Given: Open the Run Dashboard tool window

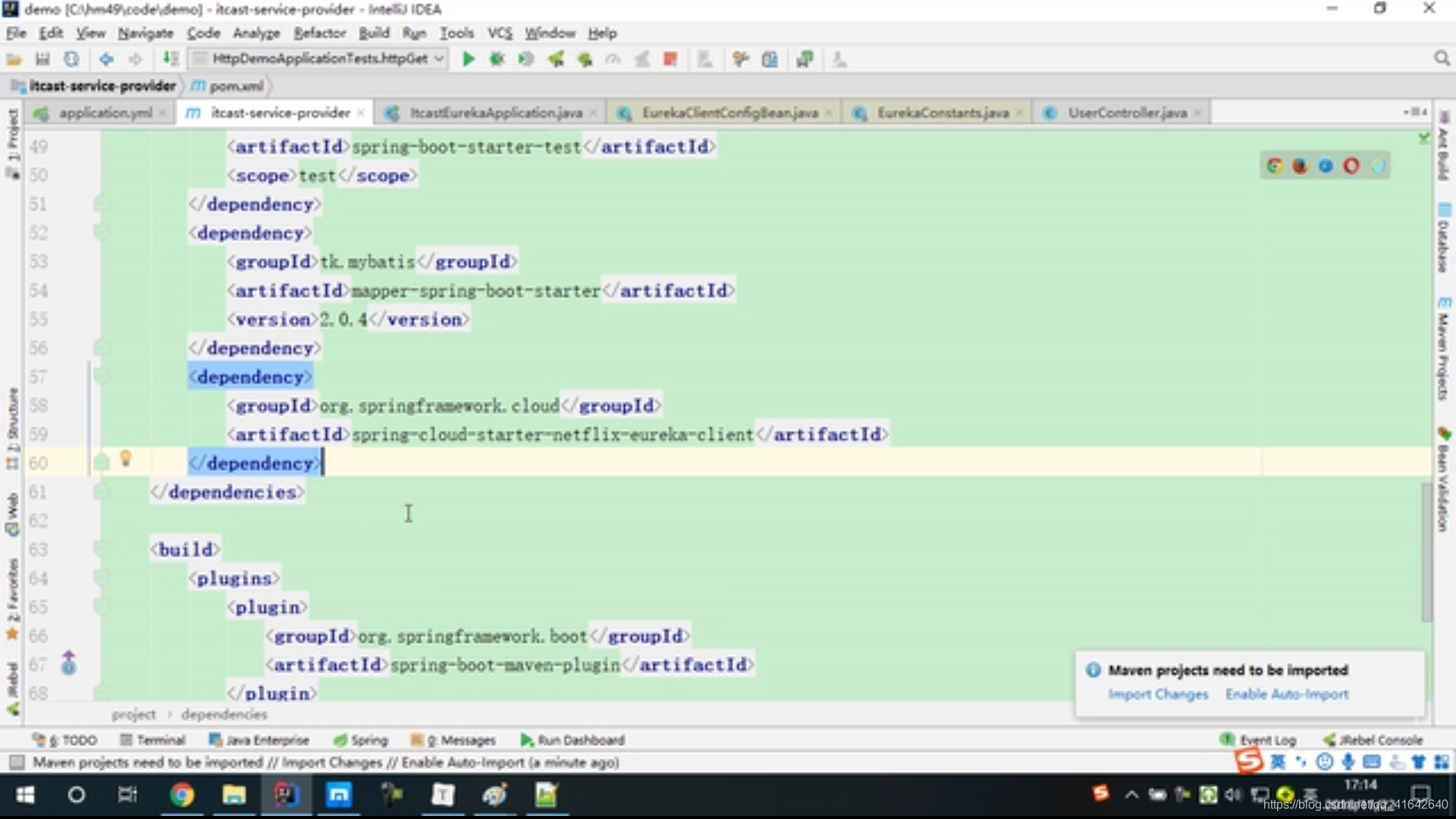Looking at the screenshot, I should pos(573,739).
